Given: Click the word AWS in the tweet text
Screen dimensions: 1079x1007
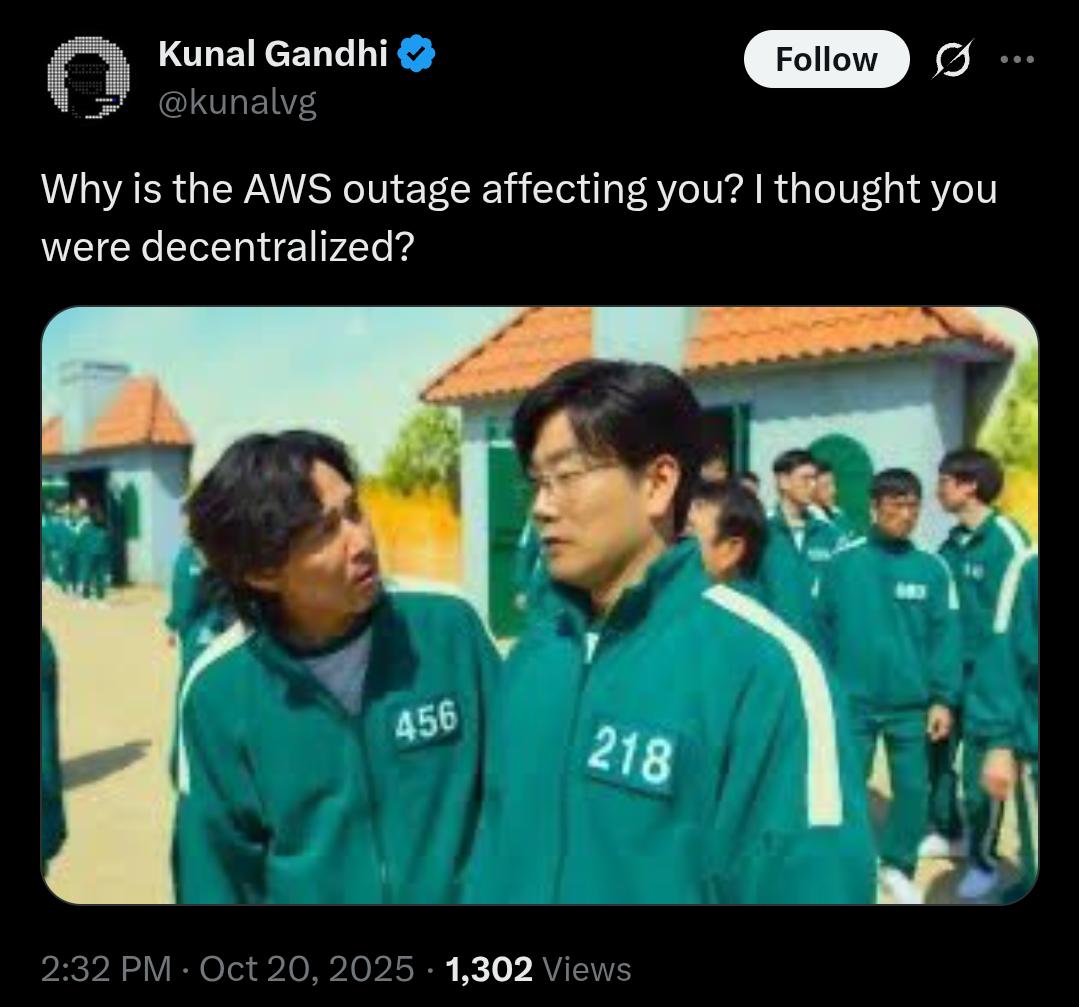Looking at the screenshot, I should tap(287, 189).
